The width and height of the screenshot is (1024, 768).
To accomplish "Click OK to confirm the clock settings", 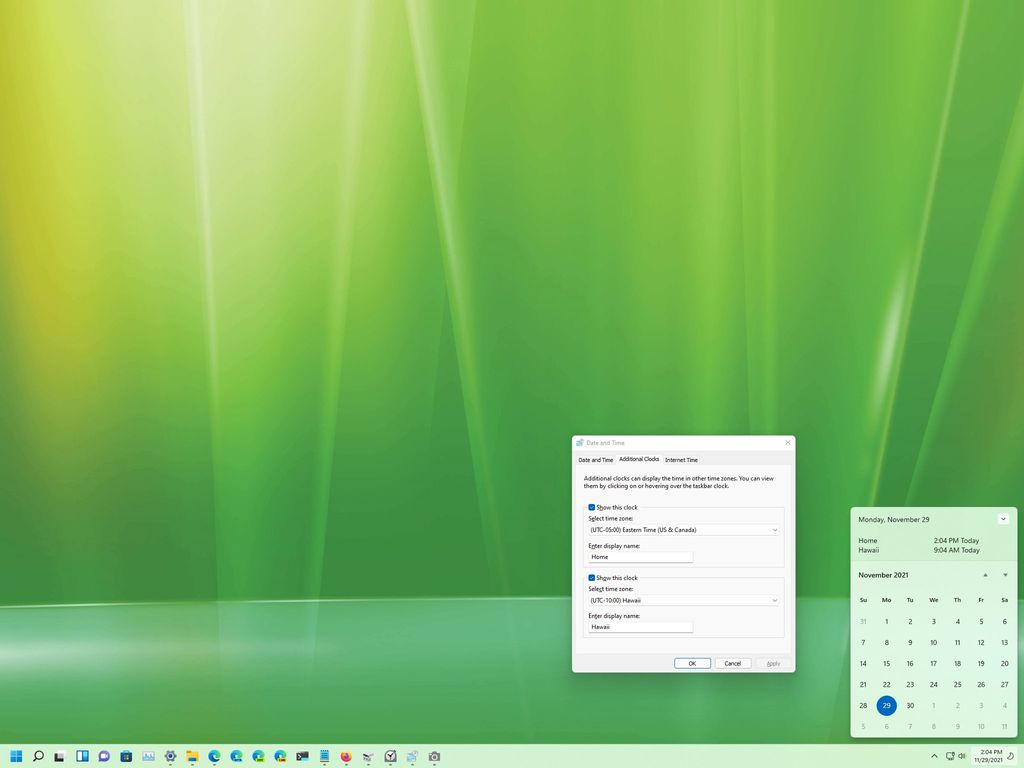I will pos(692,663).
